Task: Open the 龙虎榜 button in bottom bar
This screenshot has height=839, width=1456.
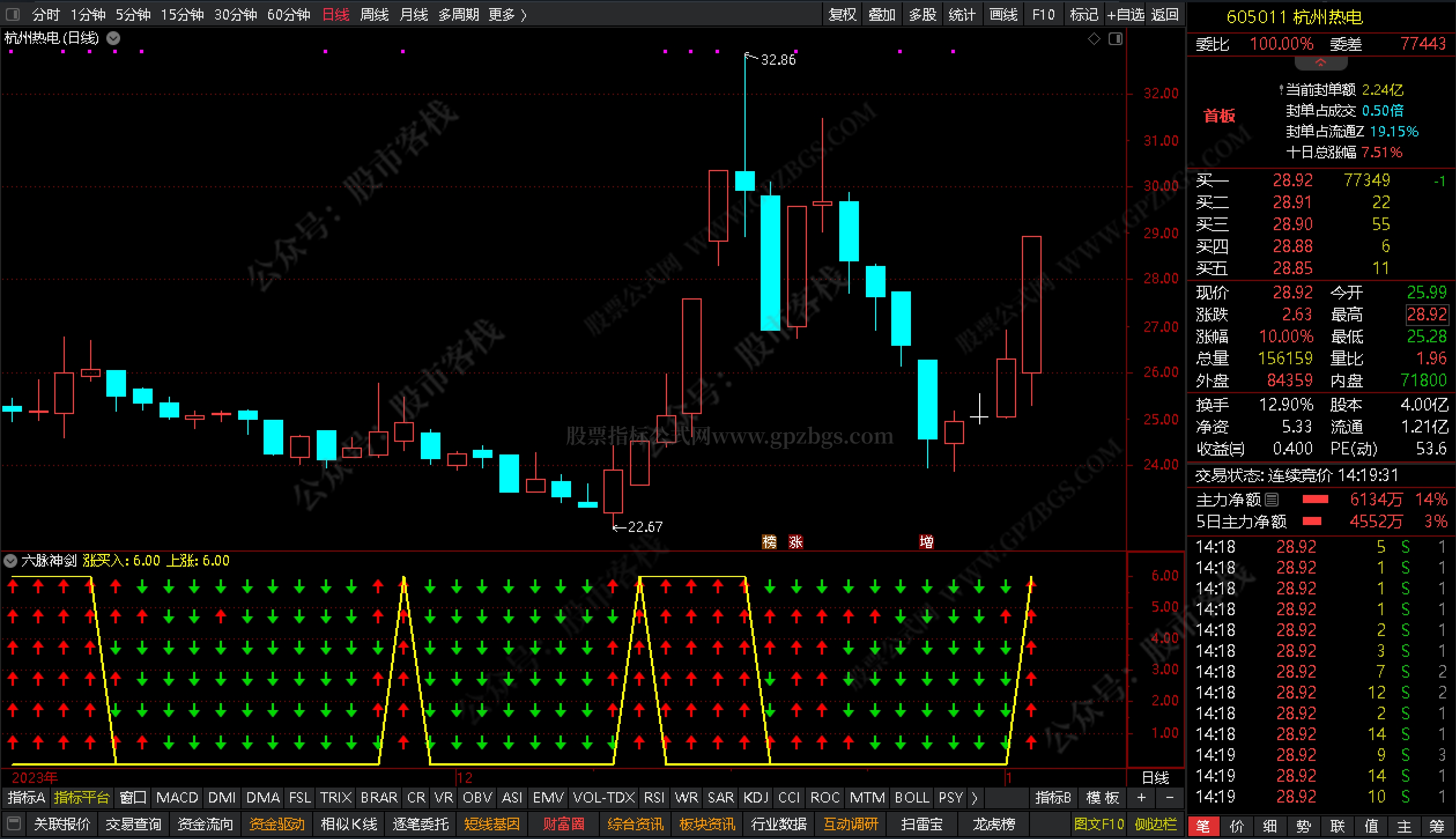Action: (x=993, y=823)
